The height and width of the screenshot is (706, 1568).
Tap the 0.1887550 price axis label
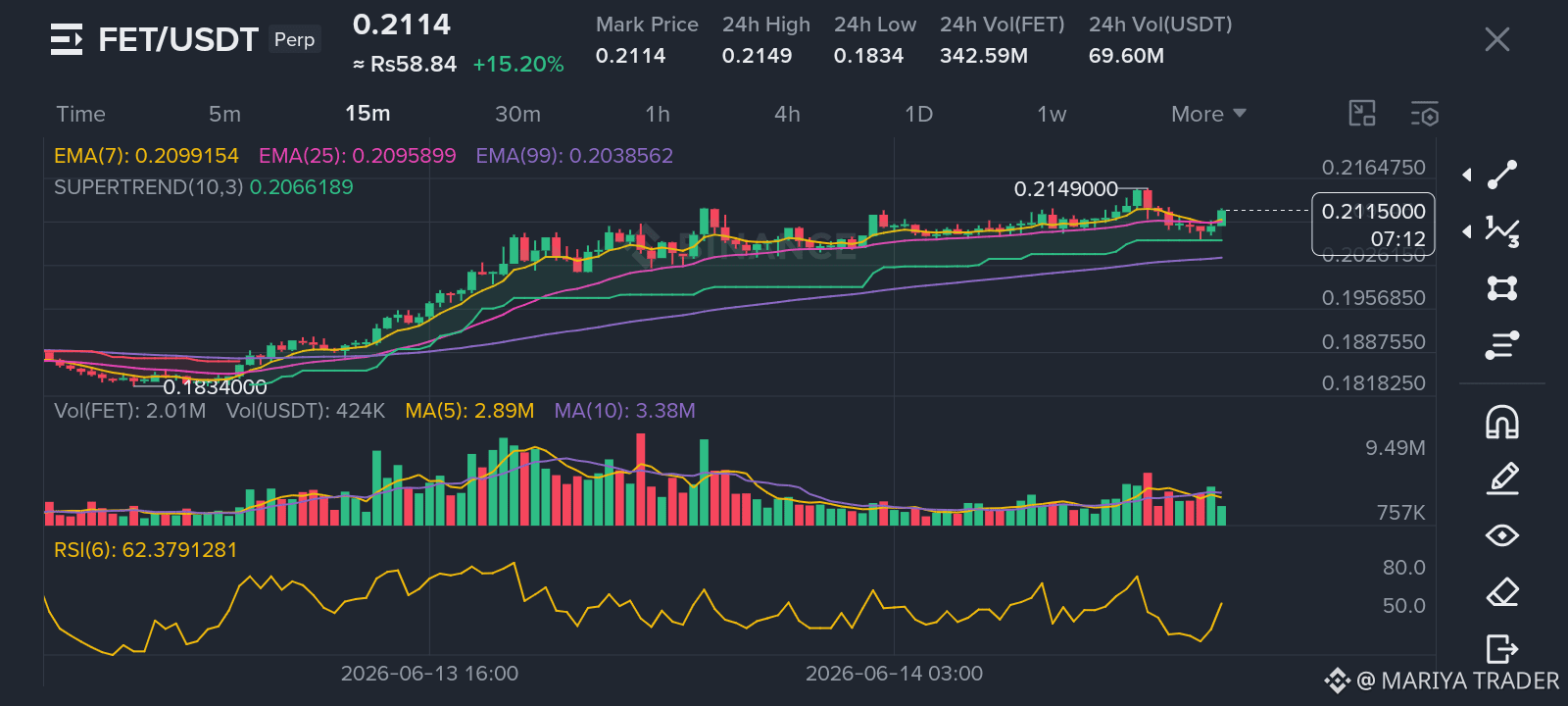(x=1374, y=342)
